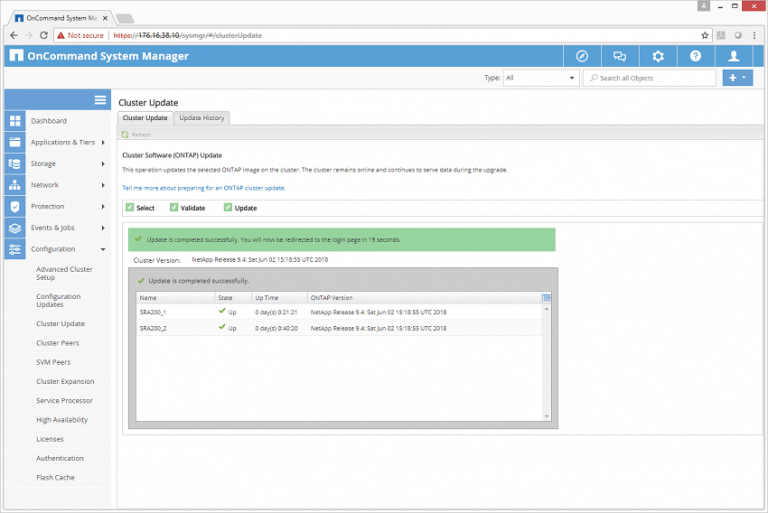Select the Cluster Update tab

pyautogui.click(x=145, y=118)
